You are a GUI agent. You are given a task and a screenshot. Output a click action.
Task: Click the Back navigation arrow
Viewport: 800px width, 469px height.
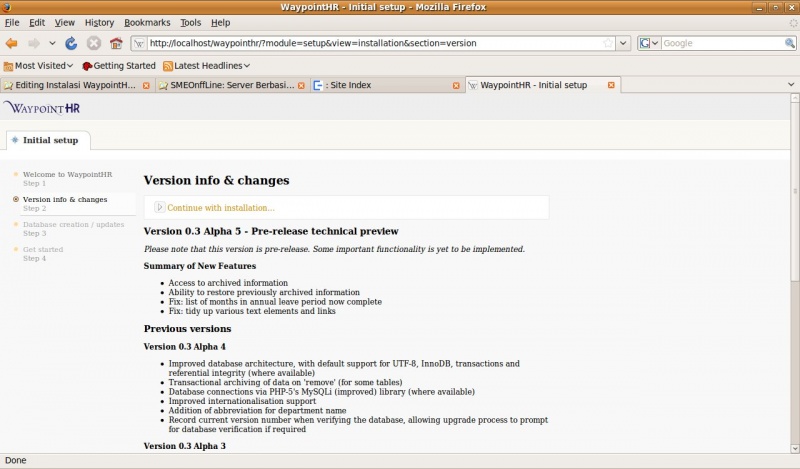tap(12, 43)
